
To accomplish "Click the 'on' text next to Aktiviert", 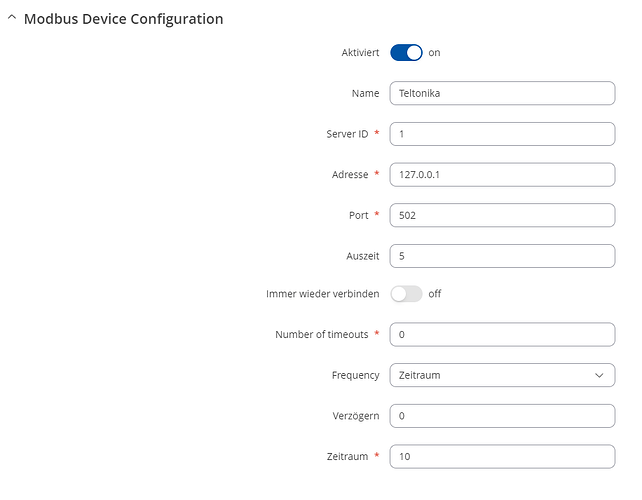I will (434, 52).
